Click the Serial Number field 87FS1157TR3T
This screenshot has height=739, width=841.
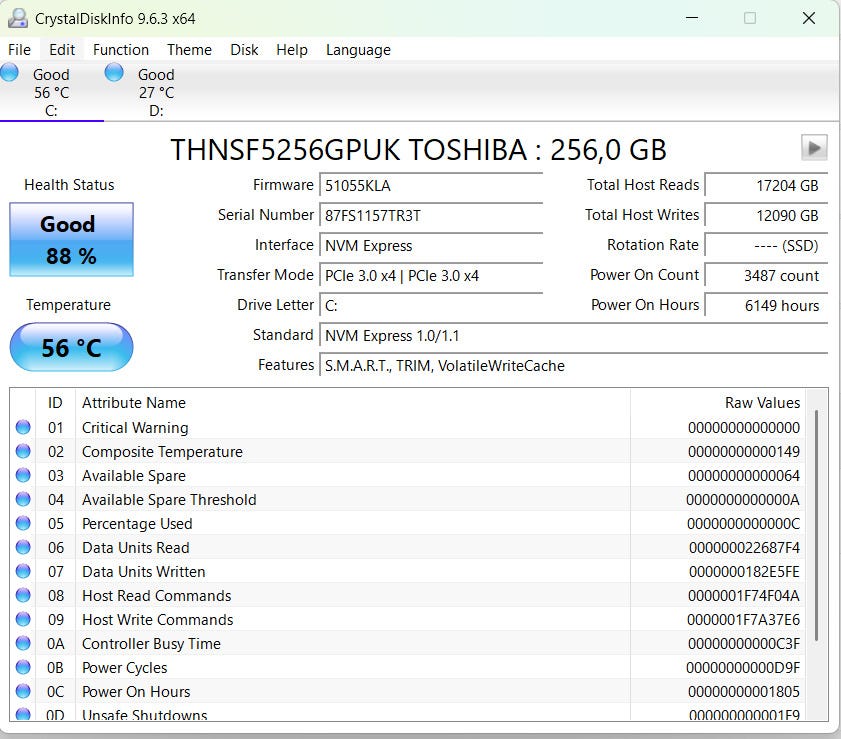(x=431, y=216)
